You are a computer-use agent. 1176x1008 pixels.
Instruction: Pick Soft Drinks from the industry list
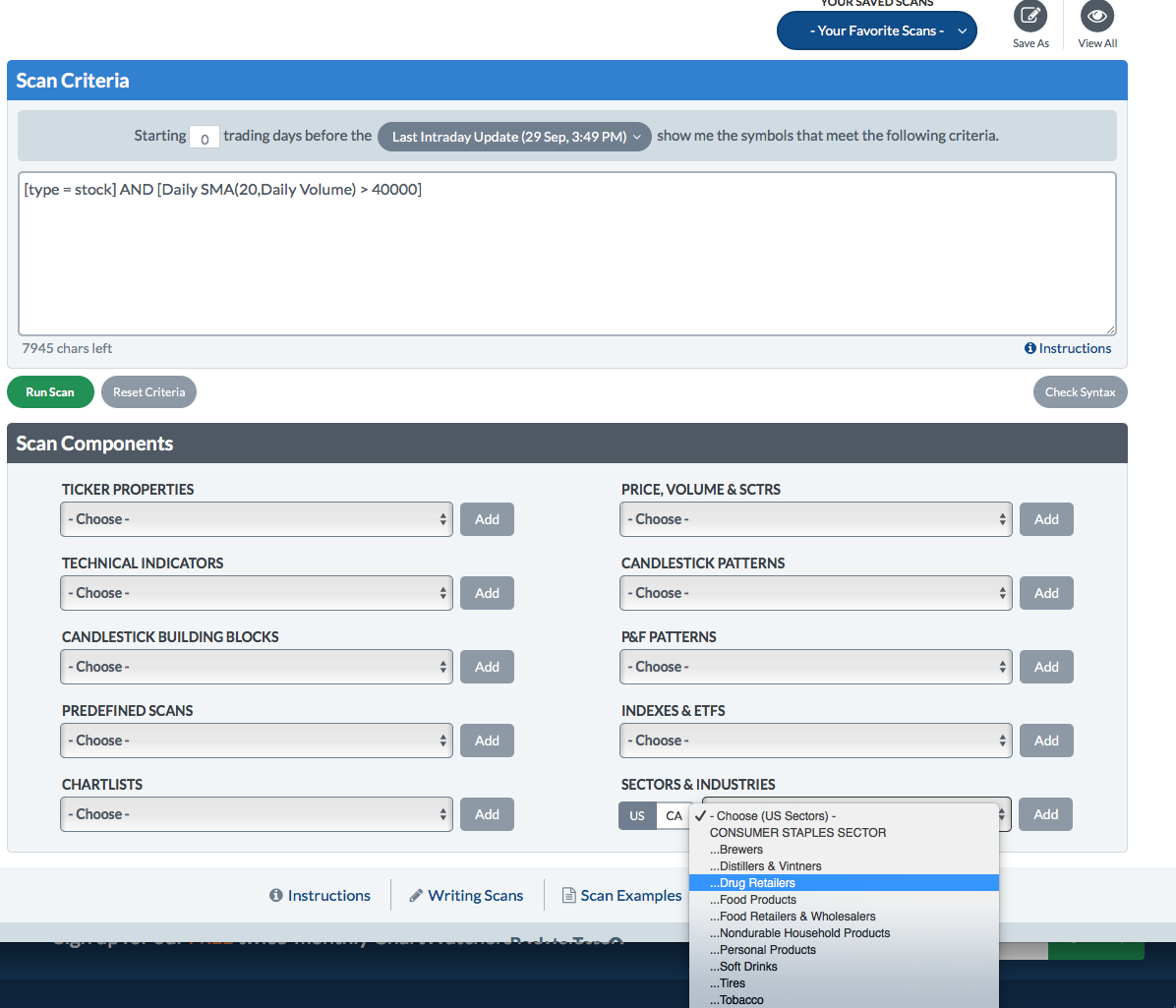click(748, 967)
